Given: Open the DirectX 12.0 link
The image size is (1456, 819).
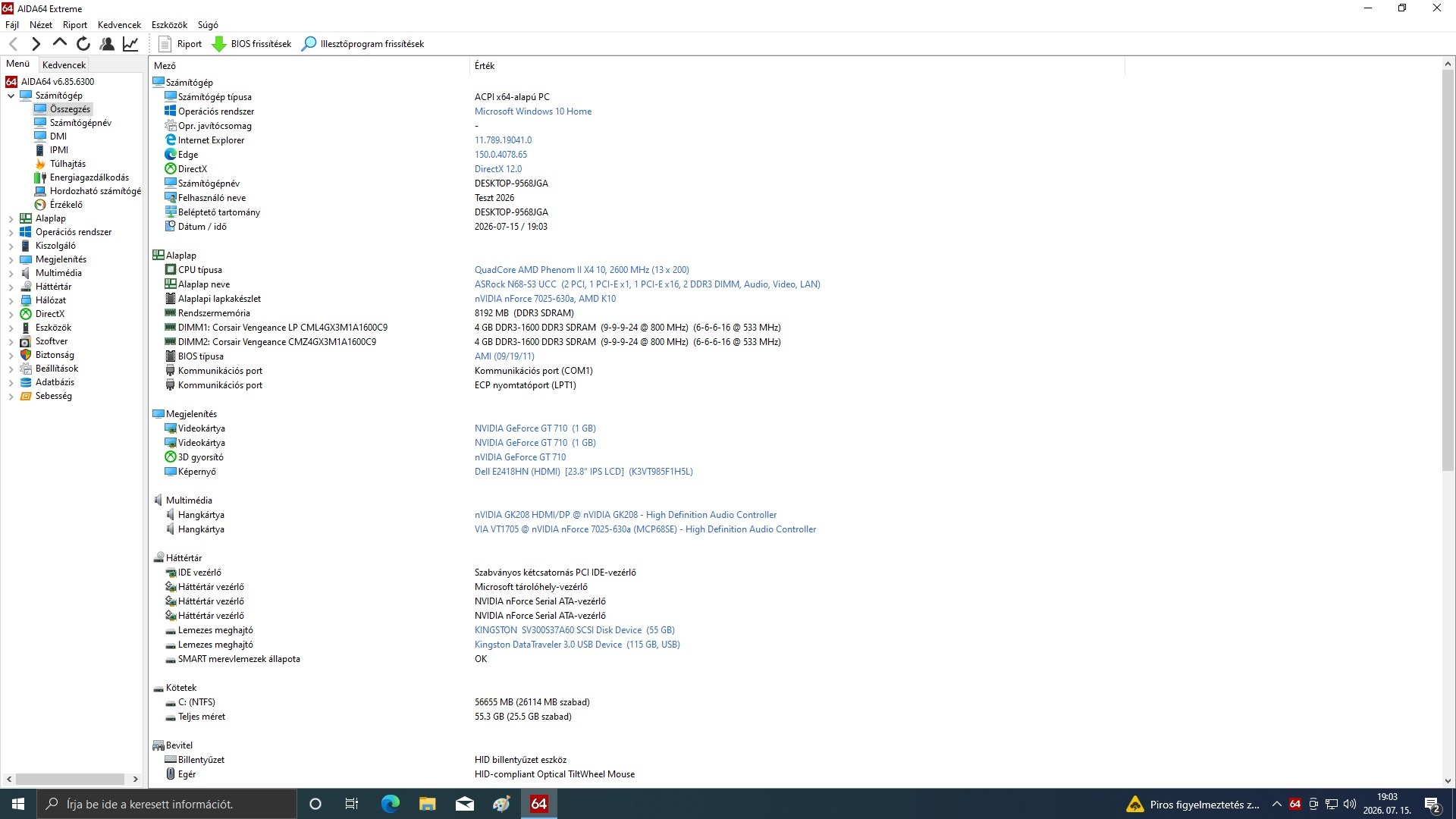Looking at the screenshot, I should (x=498, y=169).
